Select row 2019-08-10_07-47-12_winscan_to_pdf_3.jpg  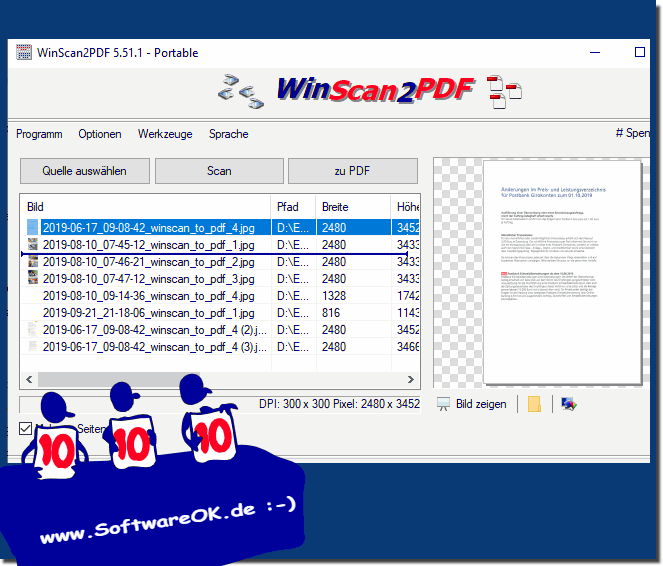[x=221, y=279]
